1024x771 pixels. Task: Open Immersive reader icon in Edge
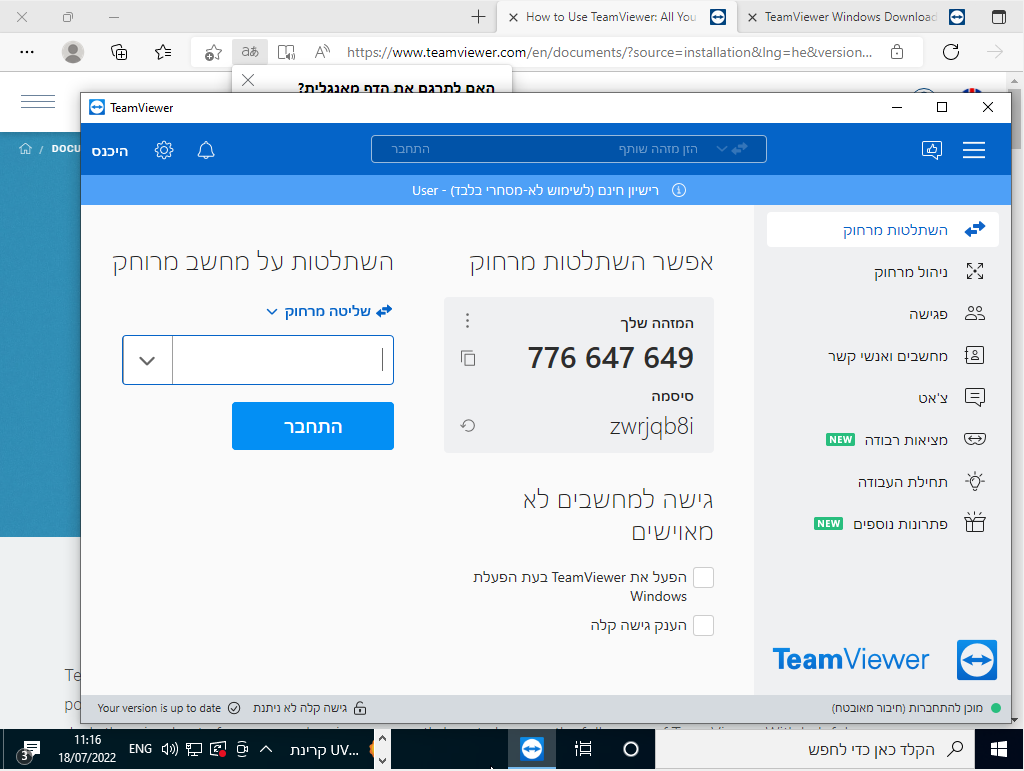[x=286, y=52]
